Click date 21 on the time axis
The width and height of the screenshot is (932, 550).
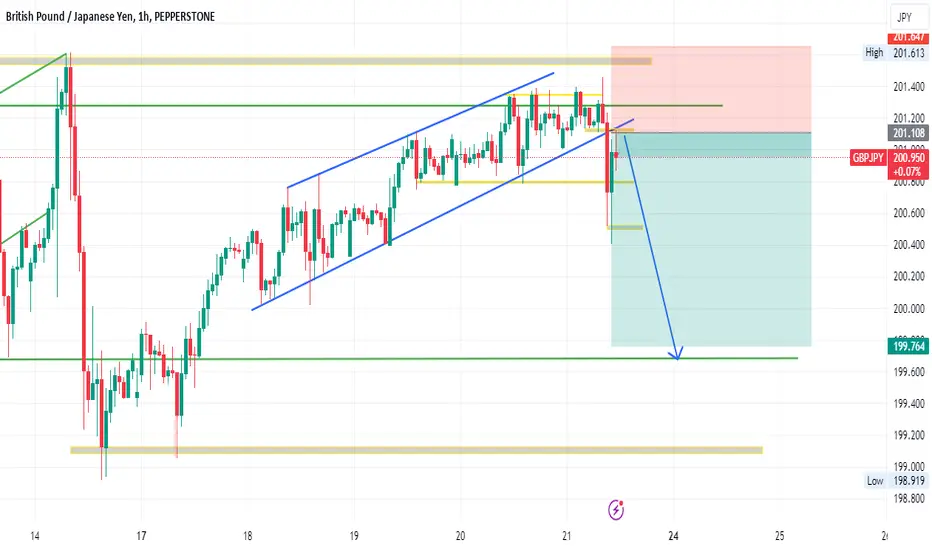(x=566, y=536)
